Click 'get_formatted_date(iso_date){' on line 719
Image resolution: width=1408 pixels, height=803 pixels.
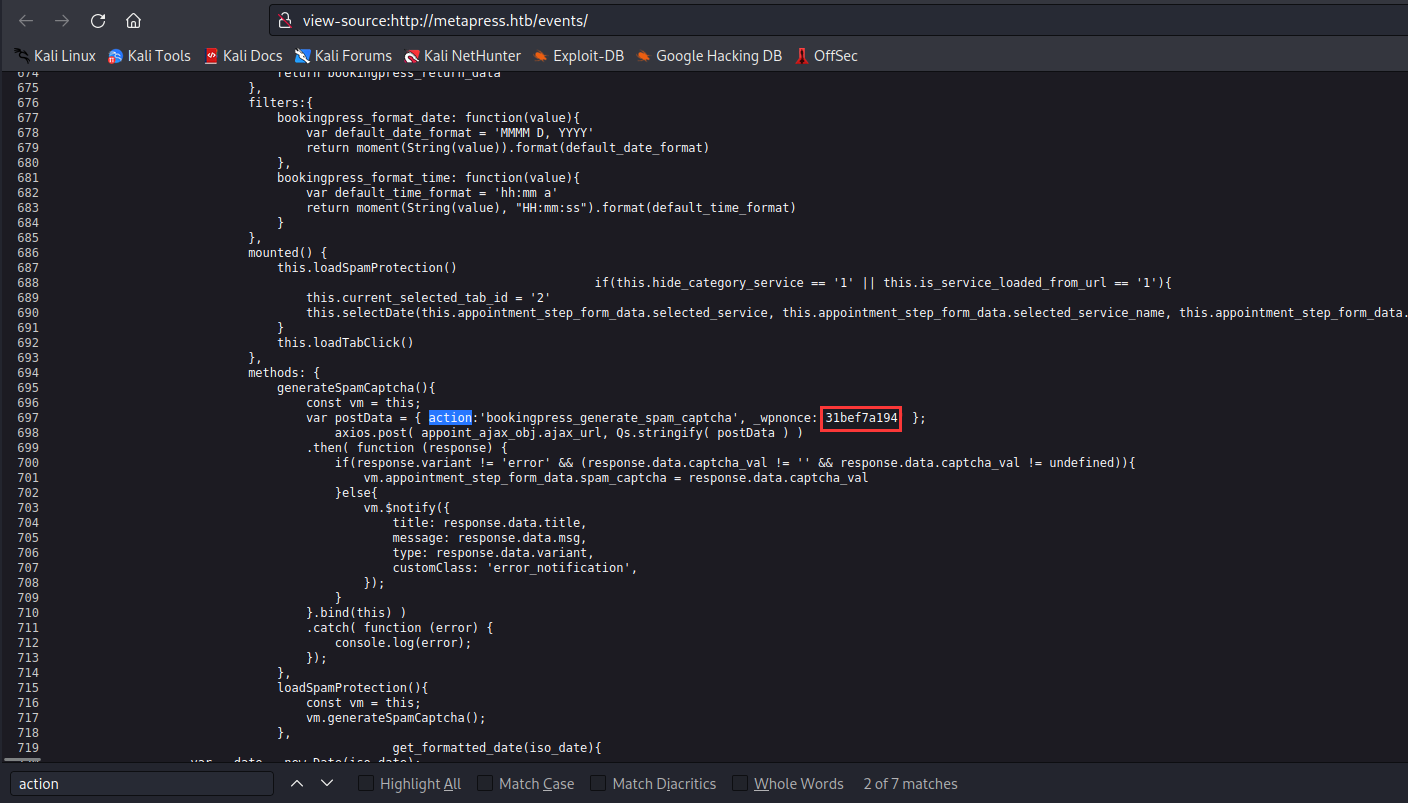click(497, 748)
